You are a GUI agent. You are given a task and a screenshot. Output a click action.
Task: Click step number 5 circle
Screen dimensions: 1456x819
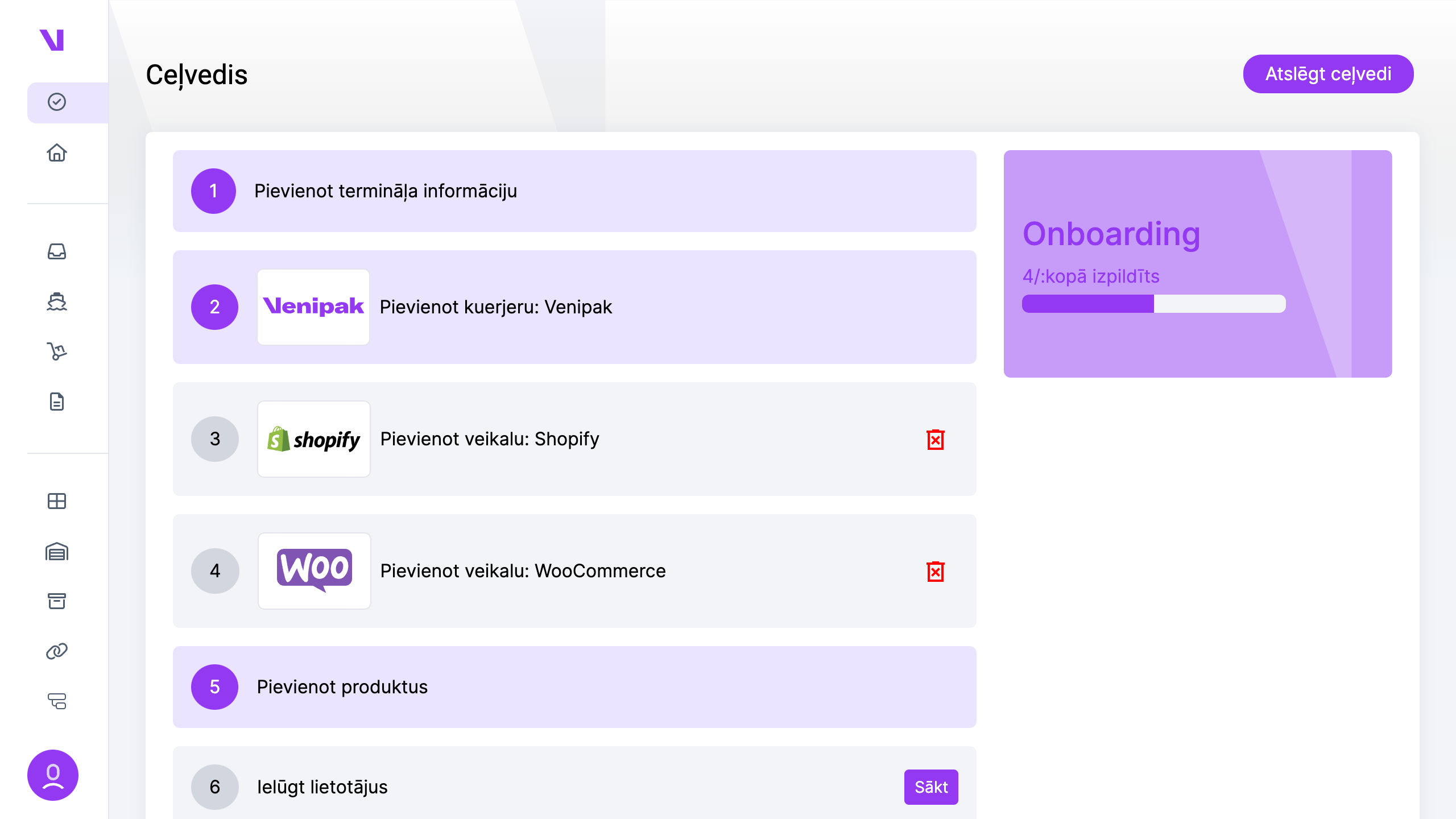tap(215, 687)
